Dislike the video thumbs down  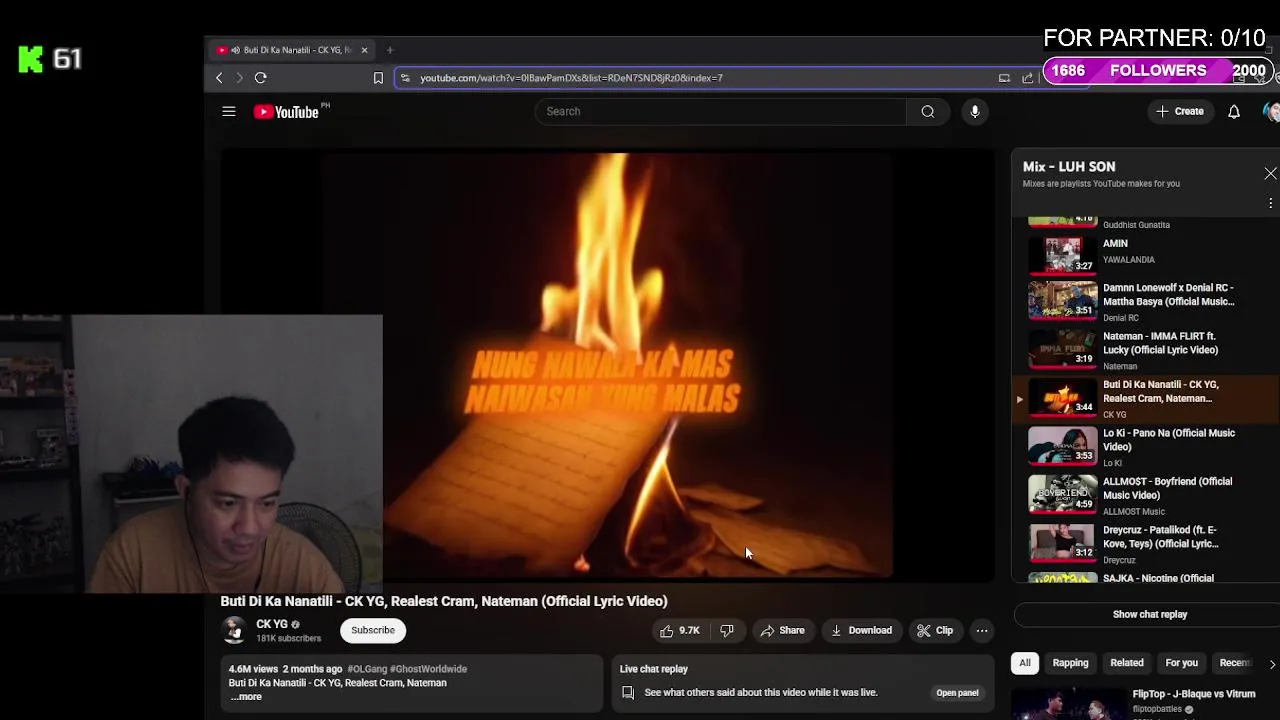click(x=727, y=631)
